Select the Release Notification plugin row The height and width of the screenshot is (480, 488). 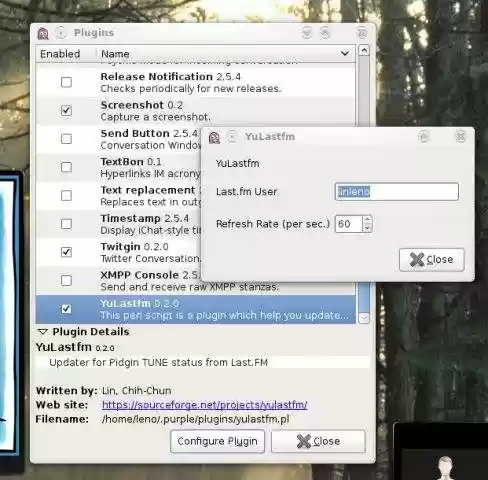click(x=196, y=82)
